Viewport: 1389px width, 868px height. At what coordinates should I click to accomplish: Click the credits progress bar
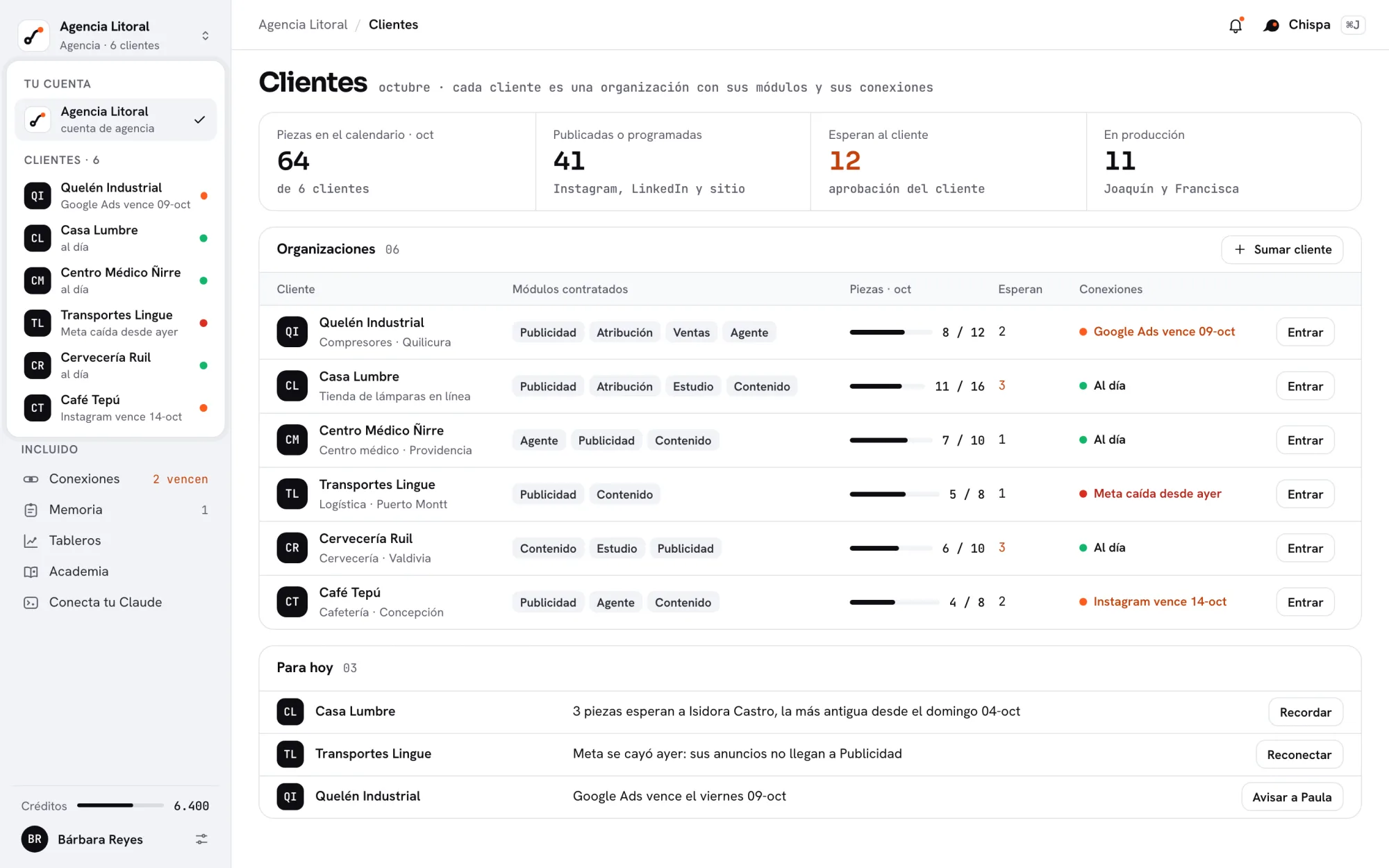[120, 806]
